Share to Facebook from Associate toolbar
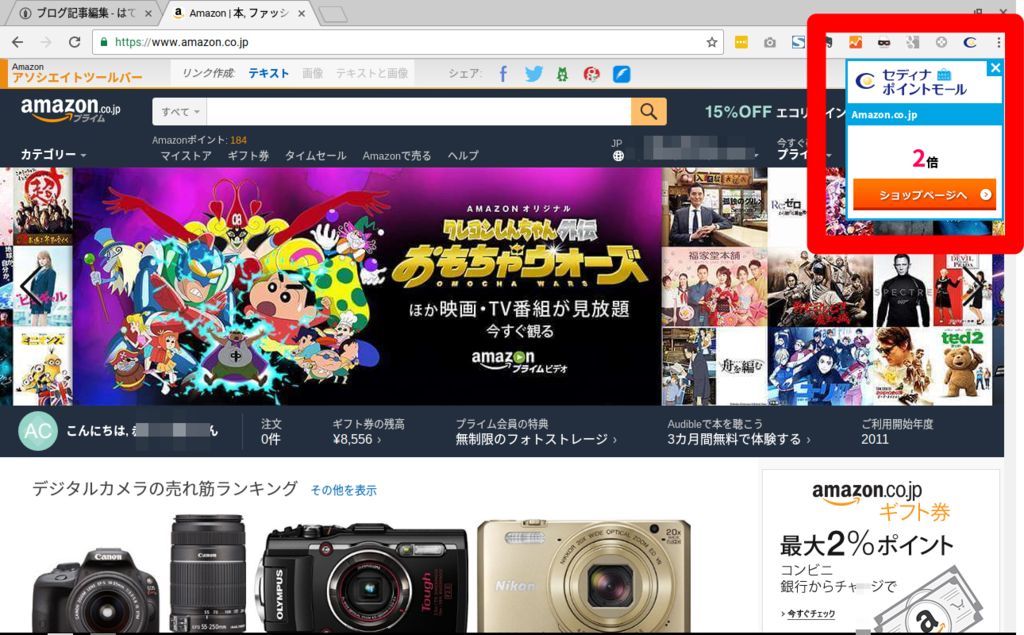1024x635 pixels. pos(503,74)
